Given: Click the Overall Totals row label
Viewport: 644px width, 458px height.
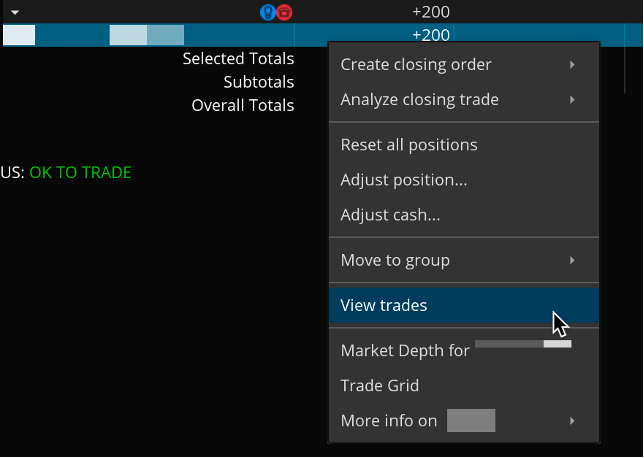Looking at the screenshot, I should (x=243, y=105).
